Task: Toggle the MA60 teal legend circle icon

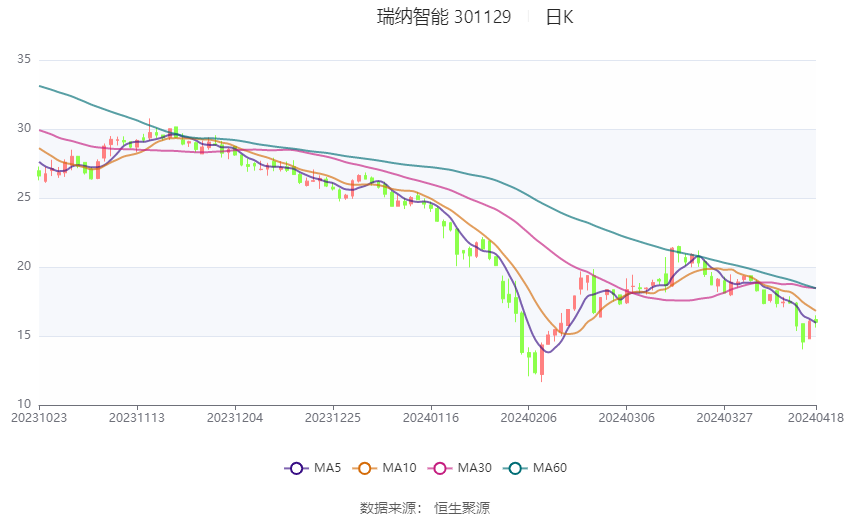Action: click(515, 468)
